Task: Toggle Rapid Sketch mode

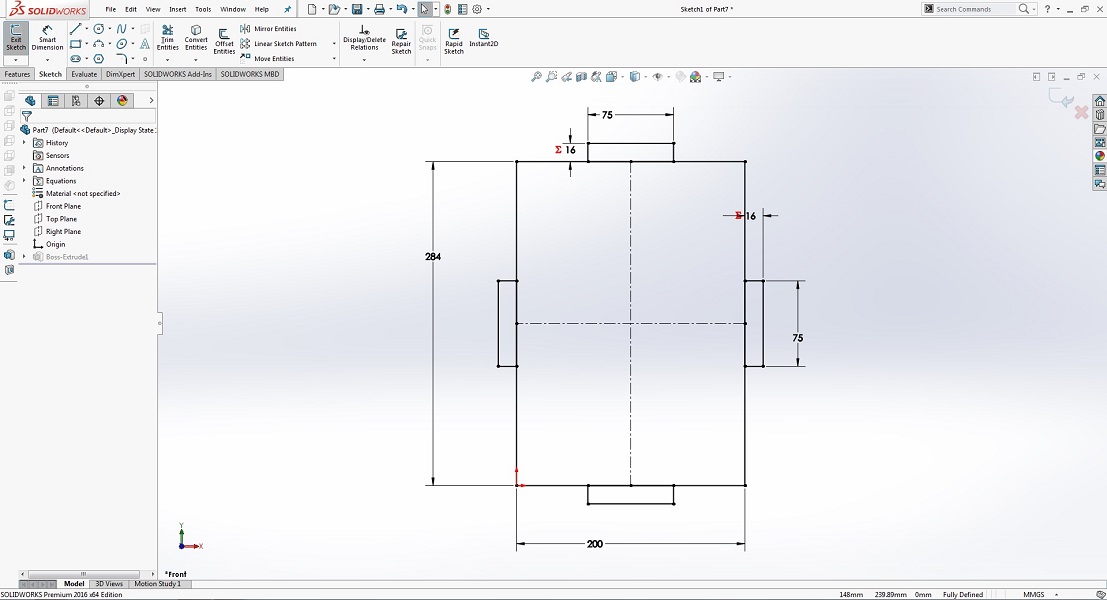Action: [x=453, y=41]
